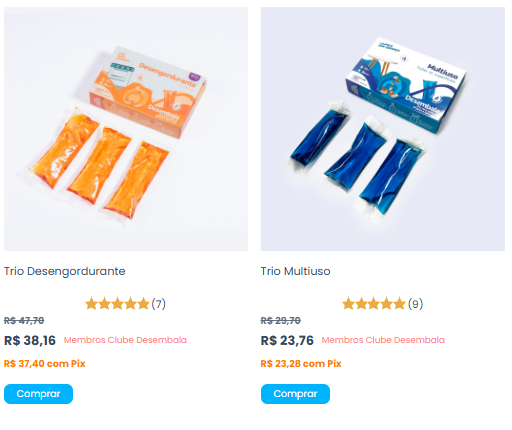
Task: Click the R$ 38,16 member price
Action: pos(30,340)
